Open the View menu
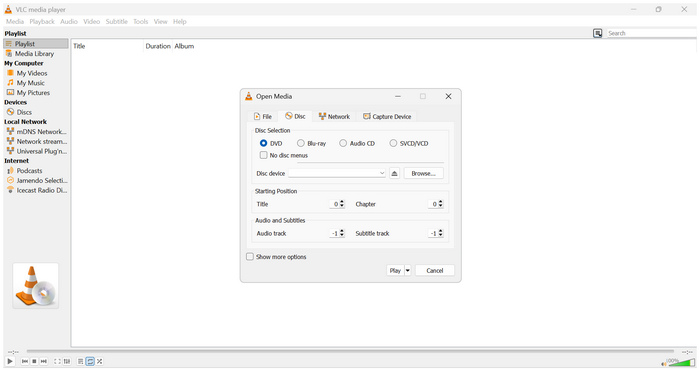The image size is (700, 371). click(x=160, y=21)
